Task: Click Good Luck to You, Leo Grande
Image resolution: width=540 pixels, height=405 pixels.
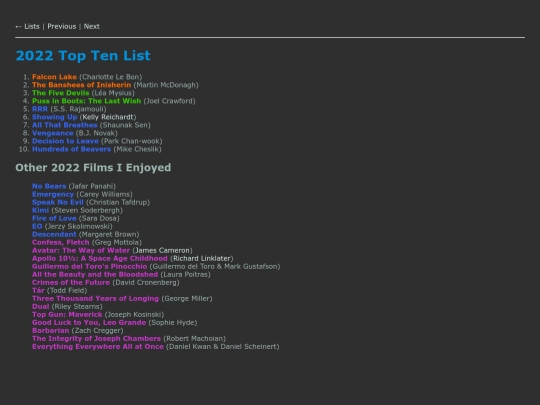Action: [89, 323]
